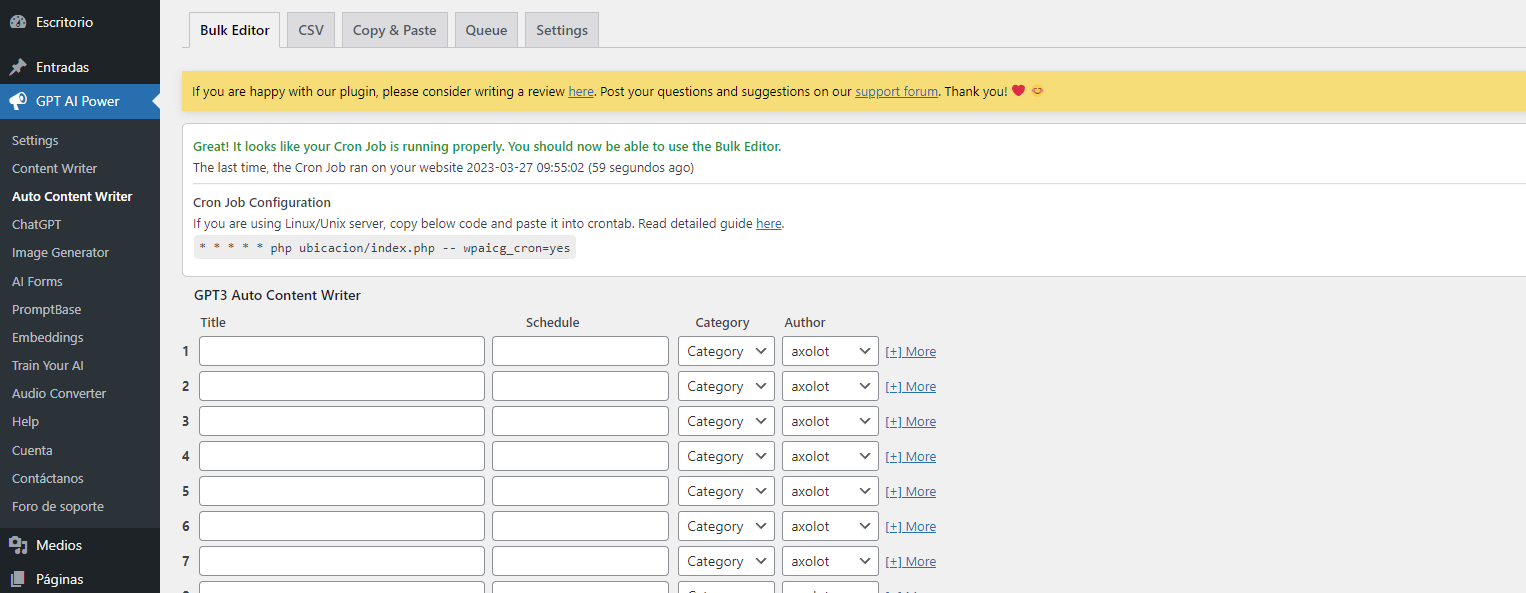The width and height of the screenshot is (1526, 593).
Task: Click the GPT AI Power megaphone icon
Action: pyautogui.click(x=18, y=101)
